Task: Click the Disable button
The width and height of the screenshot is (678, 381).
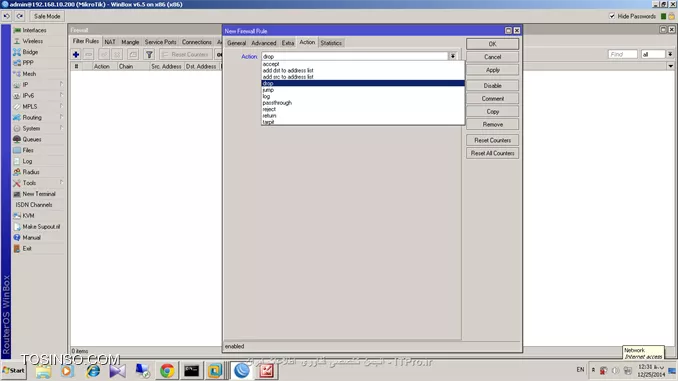Action: click(x=493, y=86)
